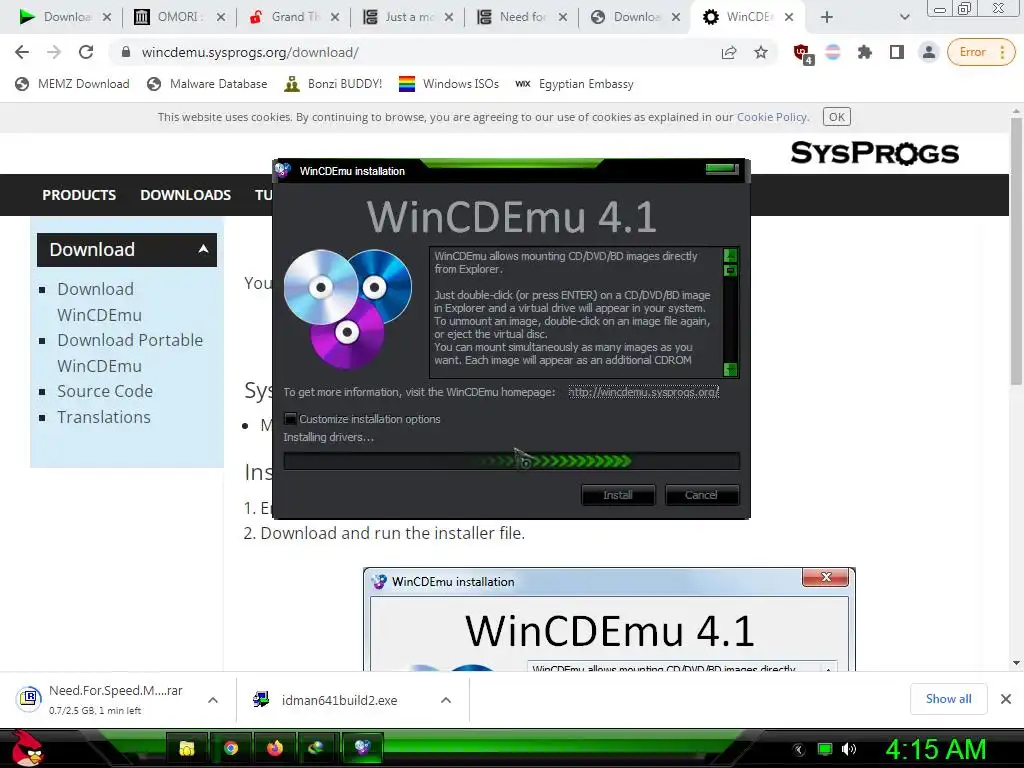Open the striped flag extension icon
1024x768 pixels.
tap(833, 52)
